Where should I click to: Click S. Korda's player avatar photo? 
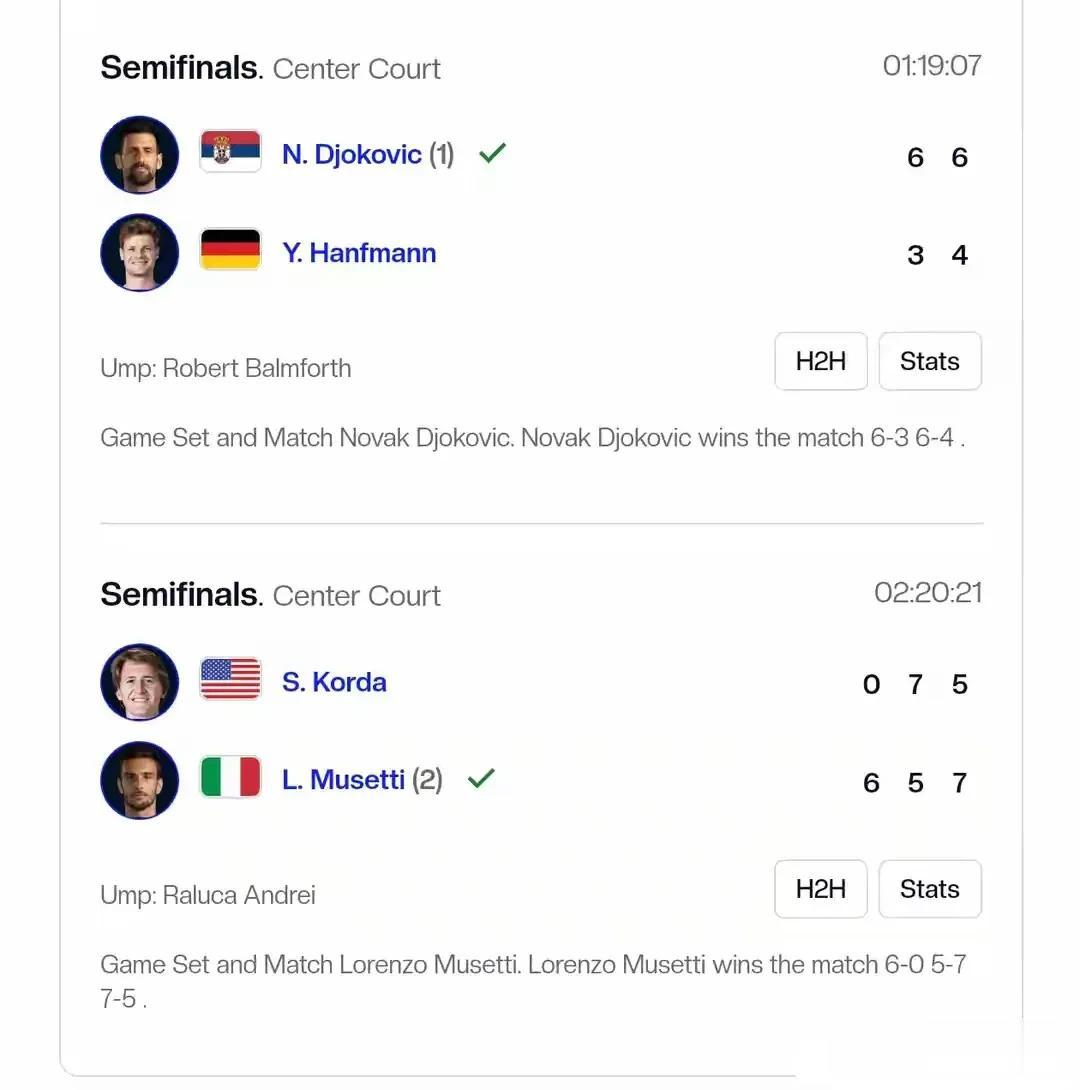(140, 682)
